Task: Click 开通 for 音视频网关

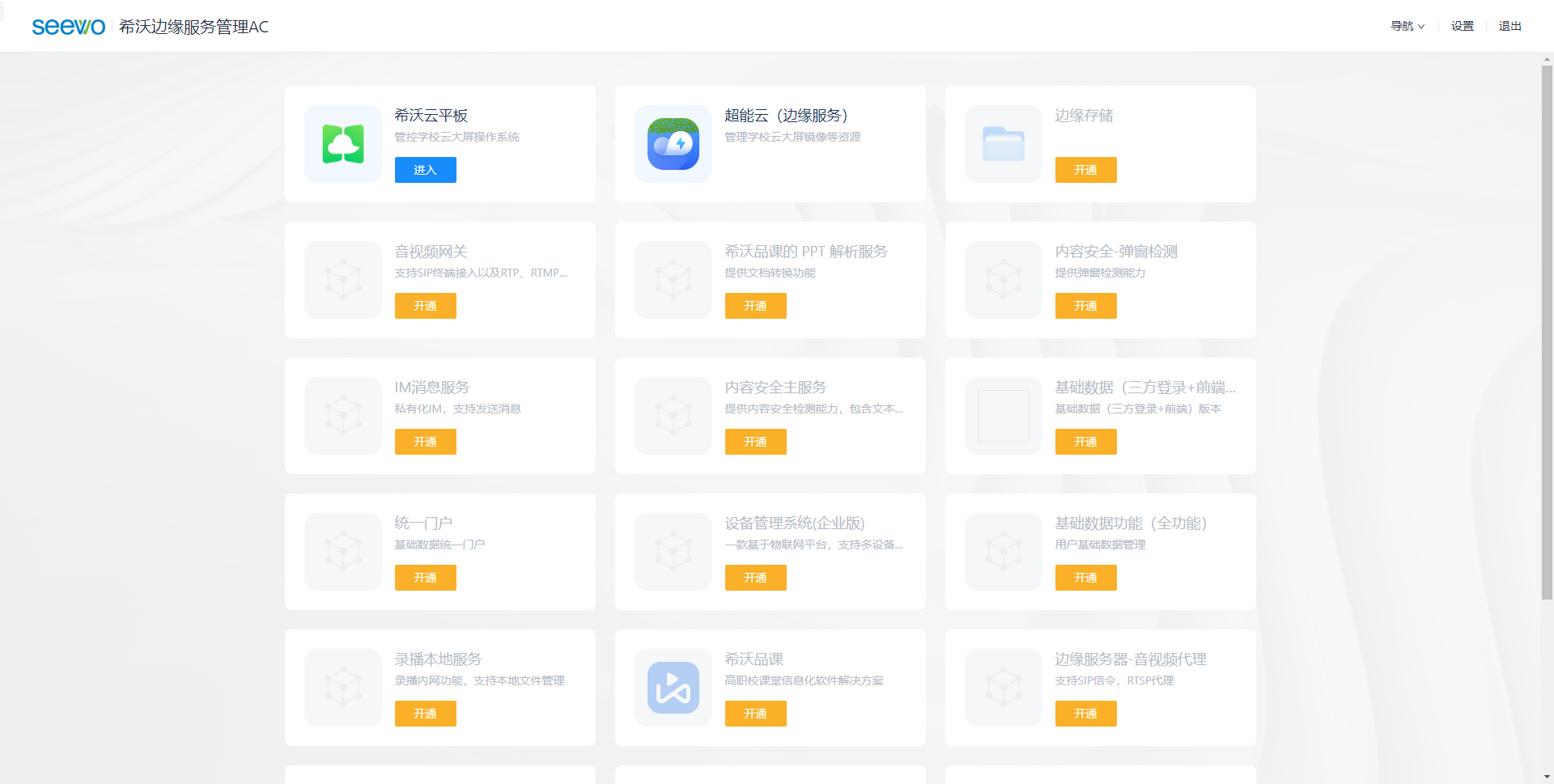Action: (426, 306)
